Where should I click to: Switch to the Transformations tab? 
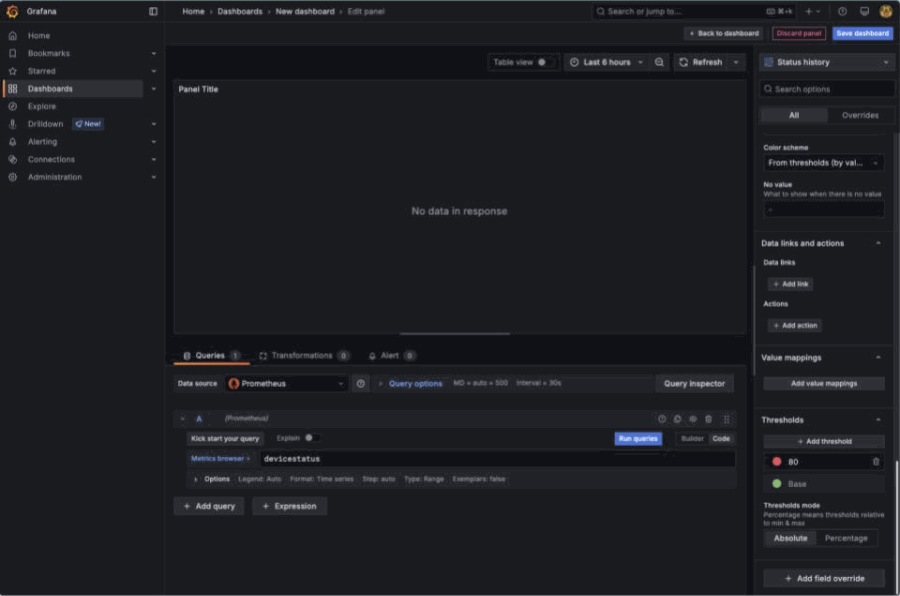click(x=303, y=355)
